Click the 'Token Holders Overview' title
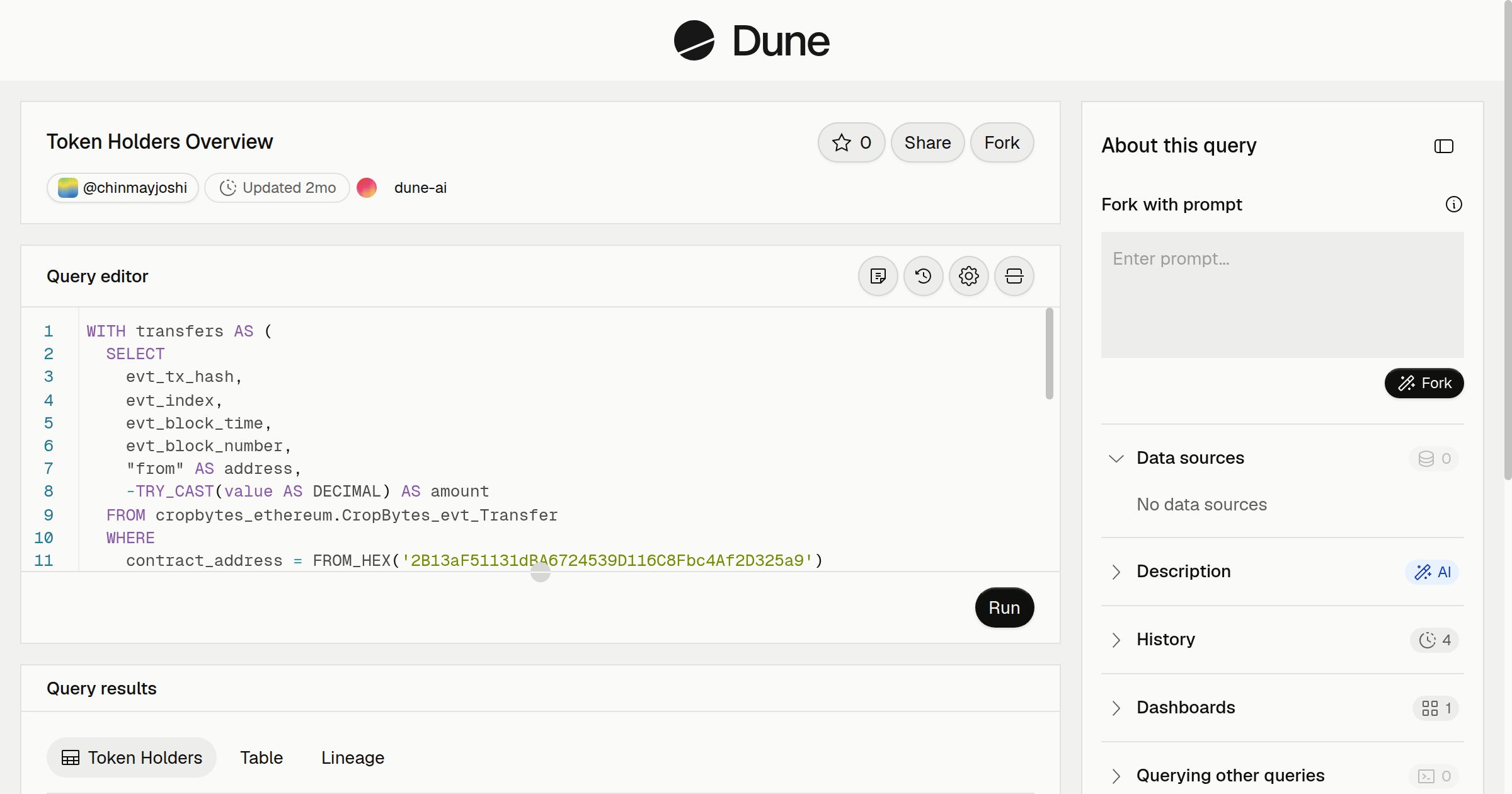 pos(159,142)
